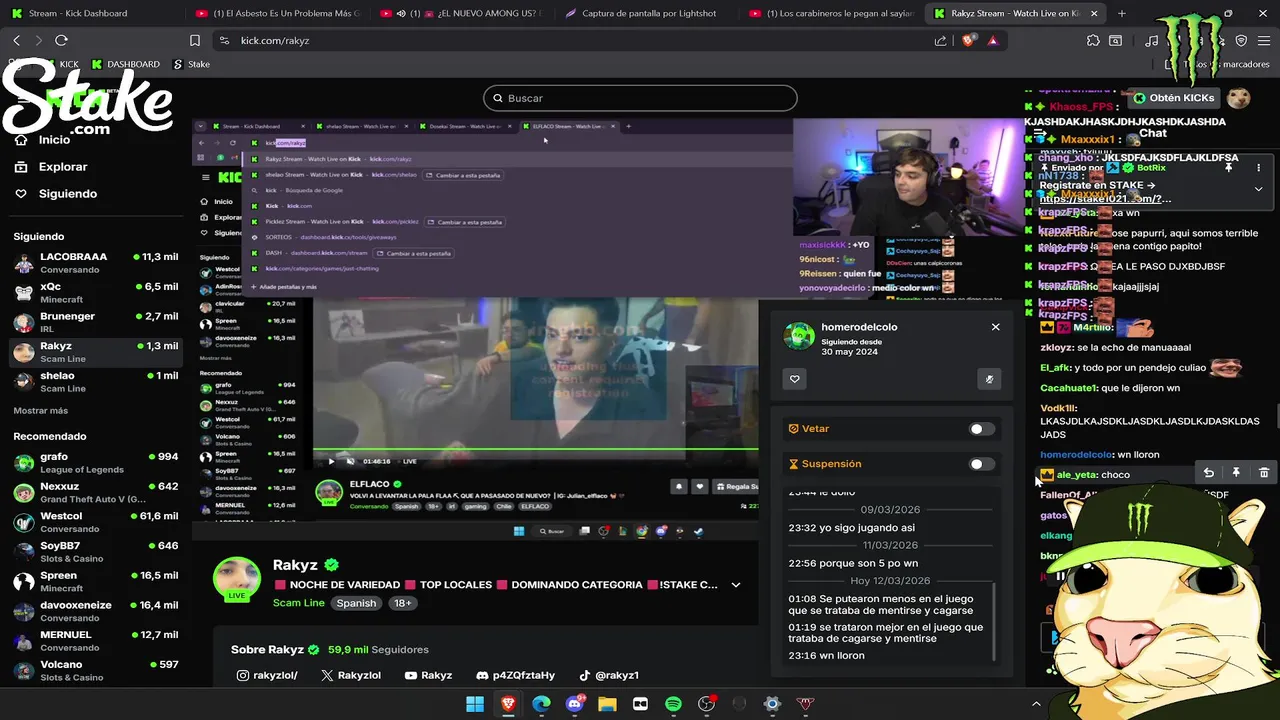Close the Rakyz Stream browser tab
The width and height of the screenshot is (1280, 720).
(x=1094, y=13)
